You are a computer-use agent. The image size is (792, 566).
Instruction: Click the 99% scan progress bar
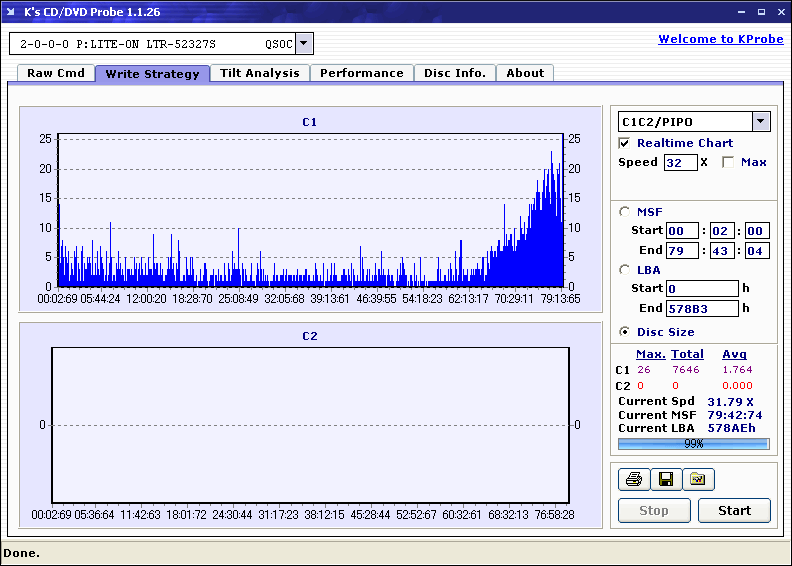click(x=693, y=444)
